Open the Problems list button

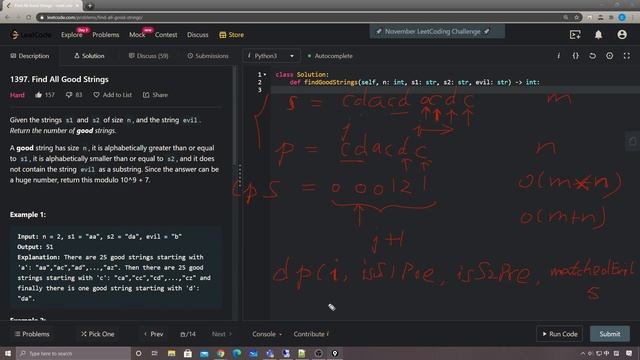(32, 334)
